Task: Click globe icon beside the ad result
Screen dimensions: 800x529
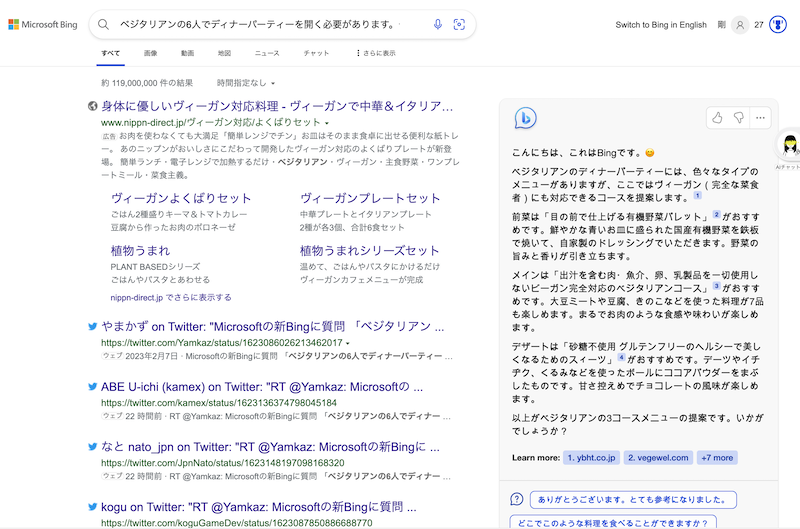Action: tap(92, 106)
